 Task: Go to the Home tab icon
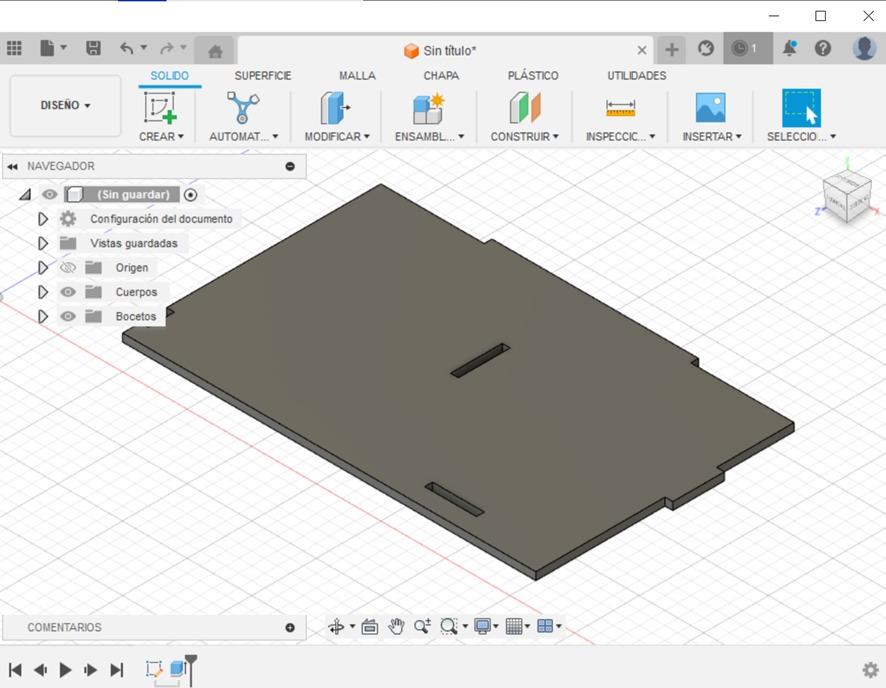pyautogui.click(x=215, y=51)
